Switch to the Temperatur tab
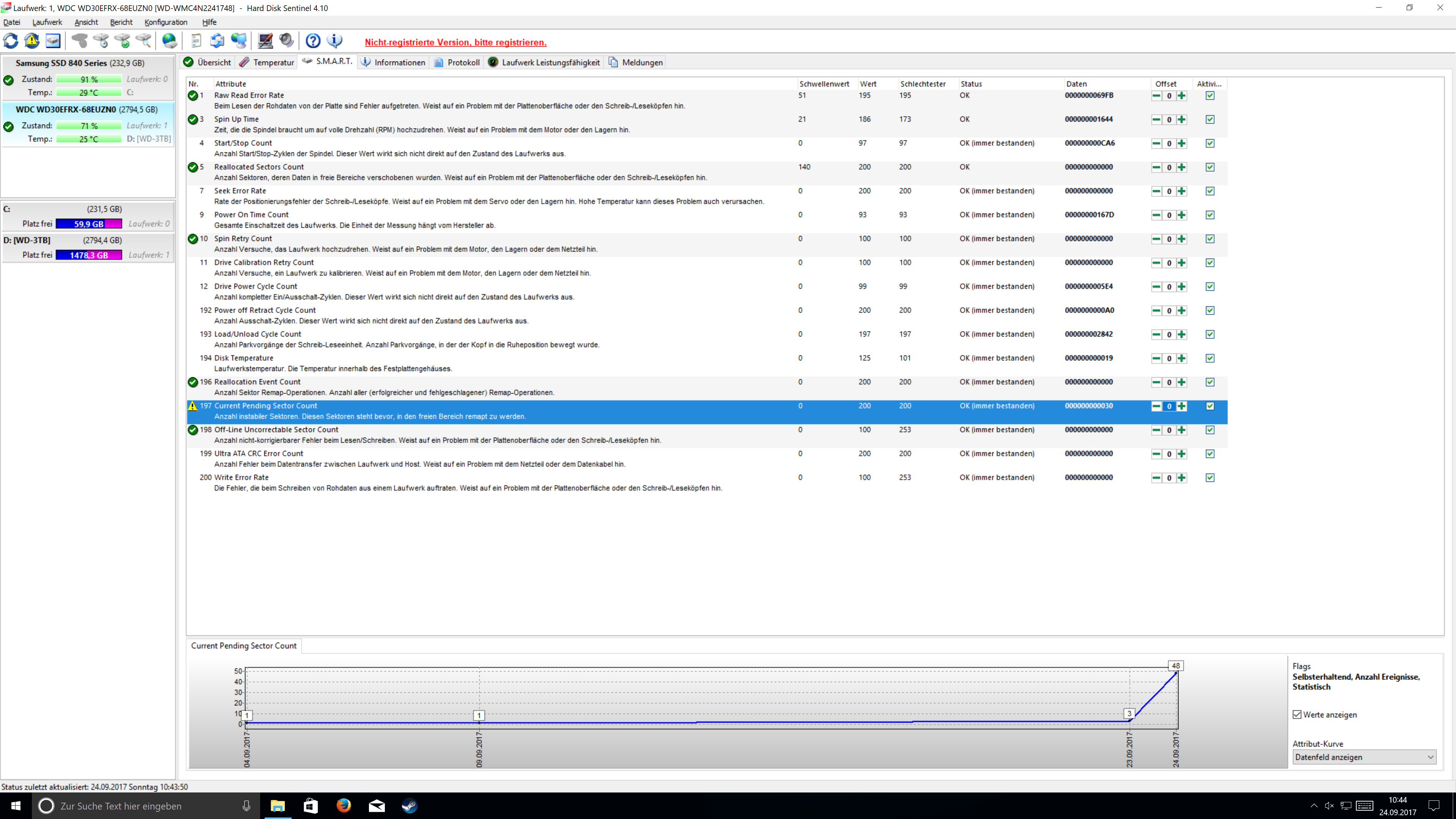Screen dimensions: 1456x819 pyautogui.click(x=267, y=62)
